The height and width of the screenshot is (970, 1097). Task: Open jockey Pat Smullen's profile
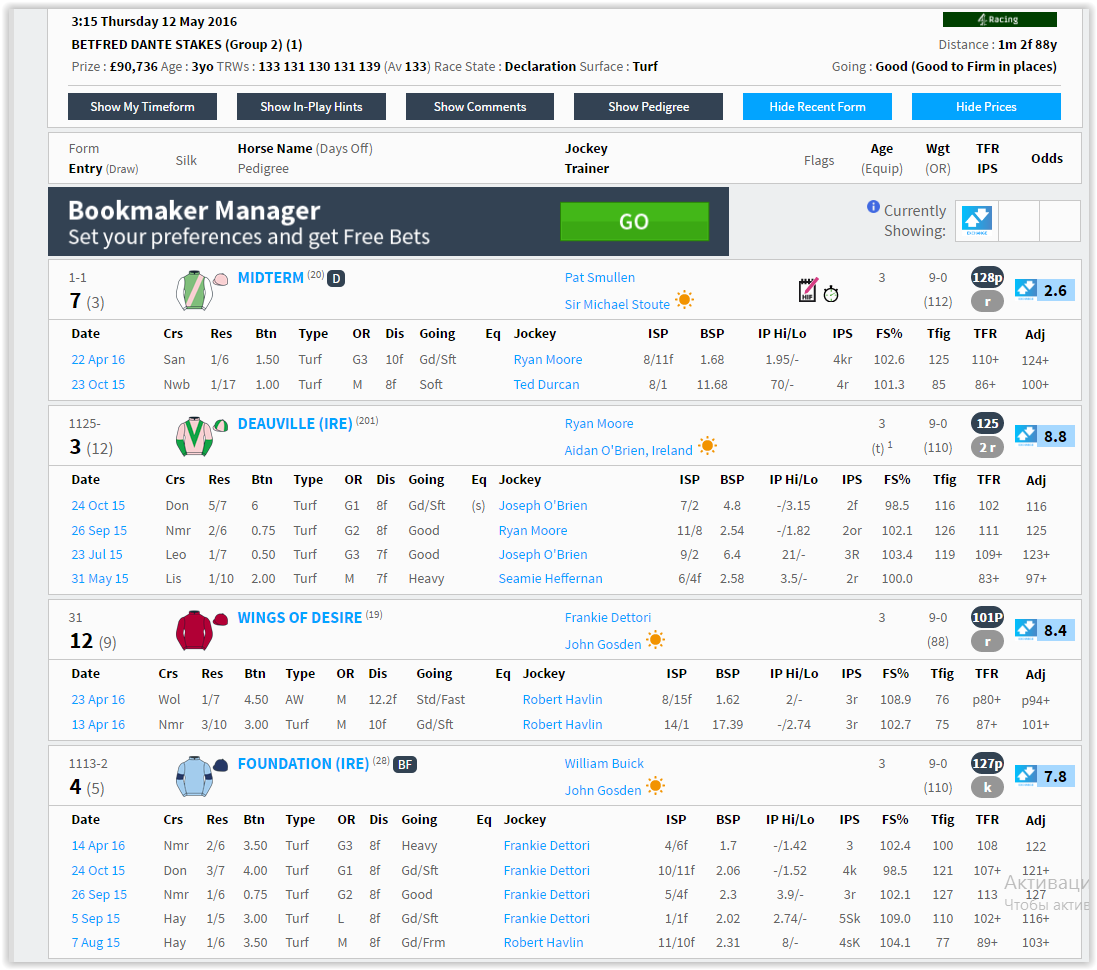[x=600, y=277]
